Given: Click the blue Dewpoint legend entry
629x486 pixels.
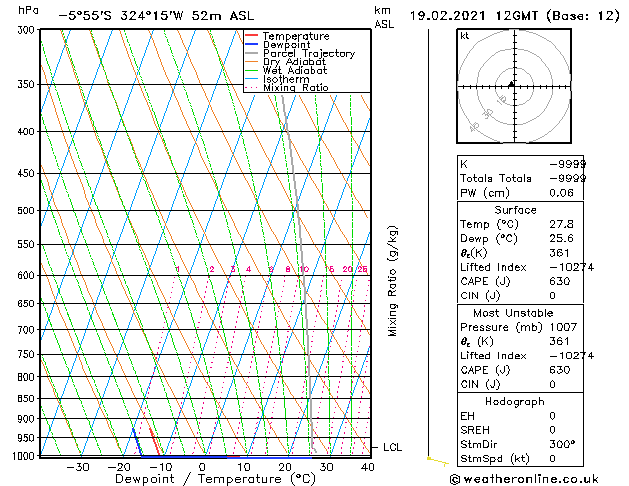Looking at the screenshot, I should point(286,45).
